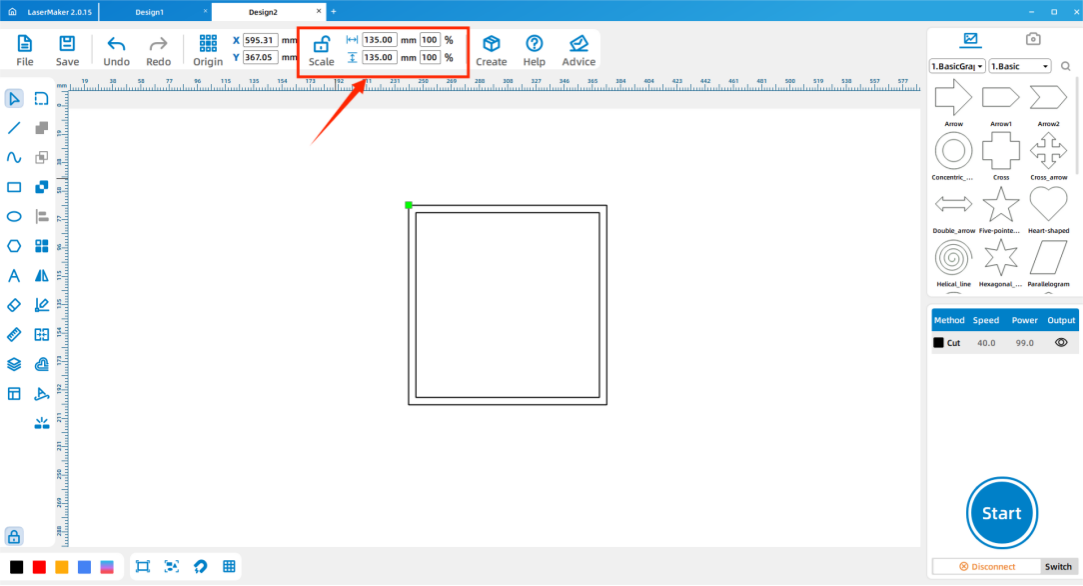1083x586 pixels.
Task: Click the blue overlapping squares boolean tool
Action: [x=41, y=187]
